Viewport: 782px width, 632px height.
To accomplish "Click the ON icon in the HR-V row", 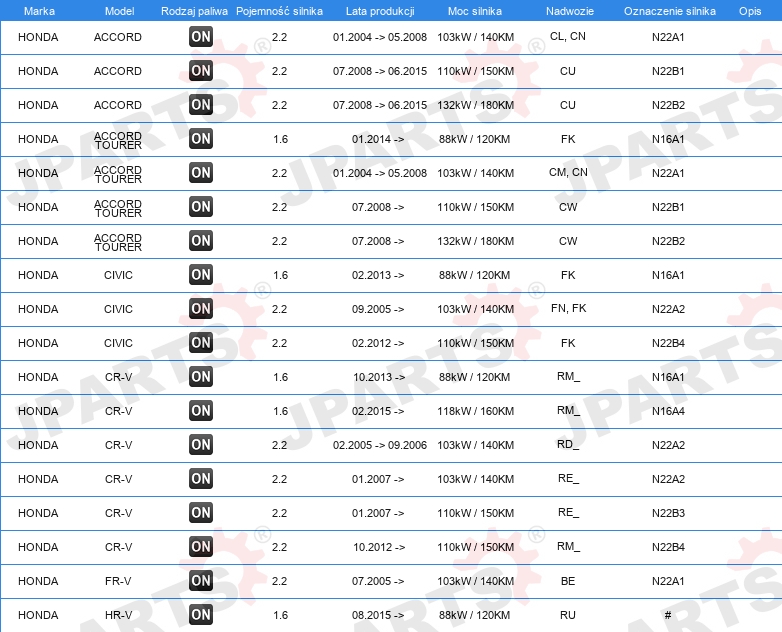I will click(x=201, y=615).
